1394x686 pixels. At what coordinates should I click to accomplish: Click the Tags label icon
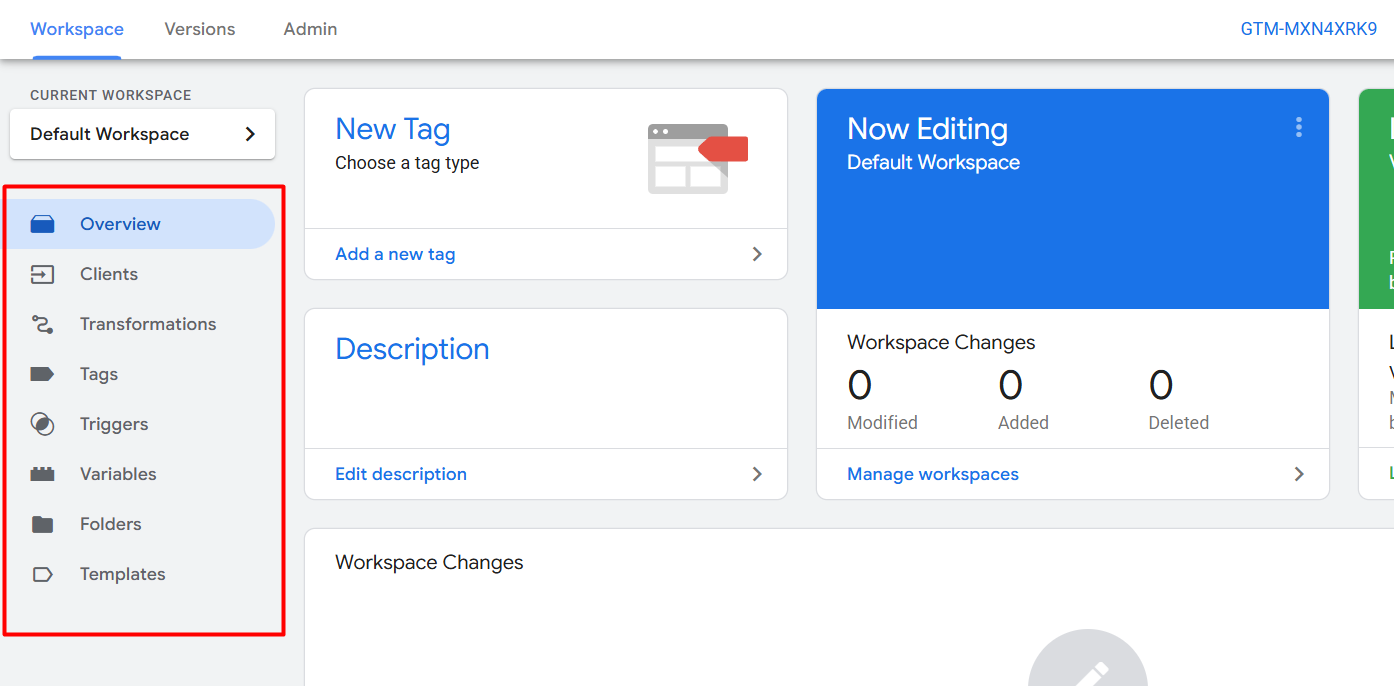point(42,374)
